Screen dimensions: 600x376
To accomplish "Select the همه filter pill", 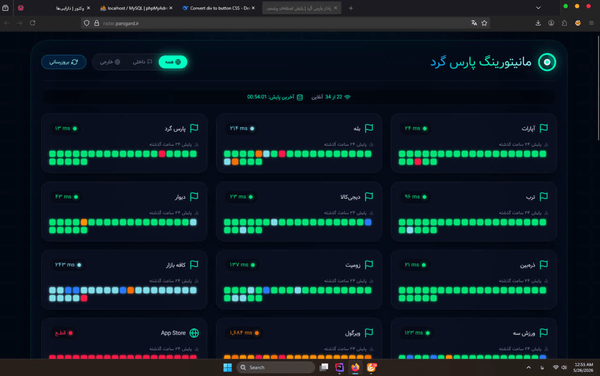I will 173,62.
